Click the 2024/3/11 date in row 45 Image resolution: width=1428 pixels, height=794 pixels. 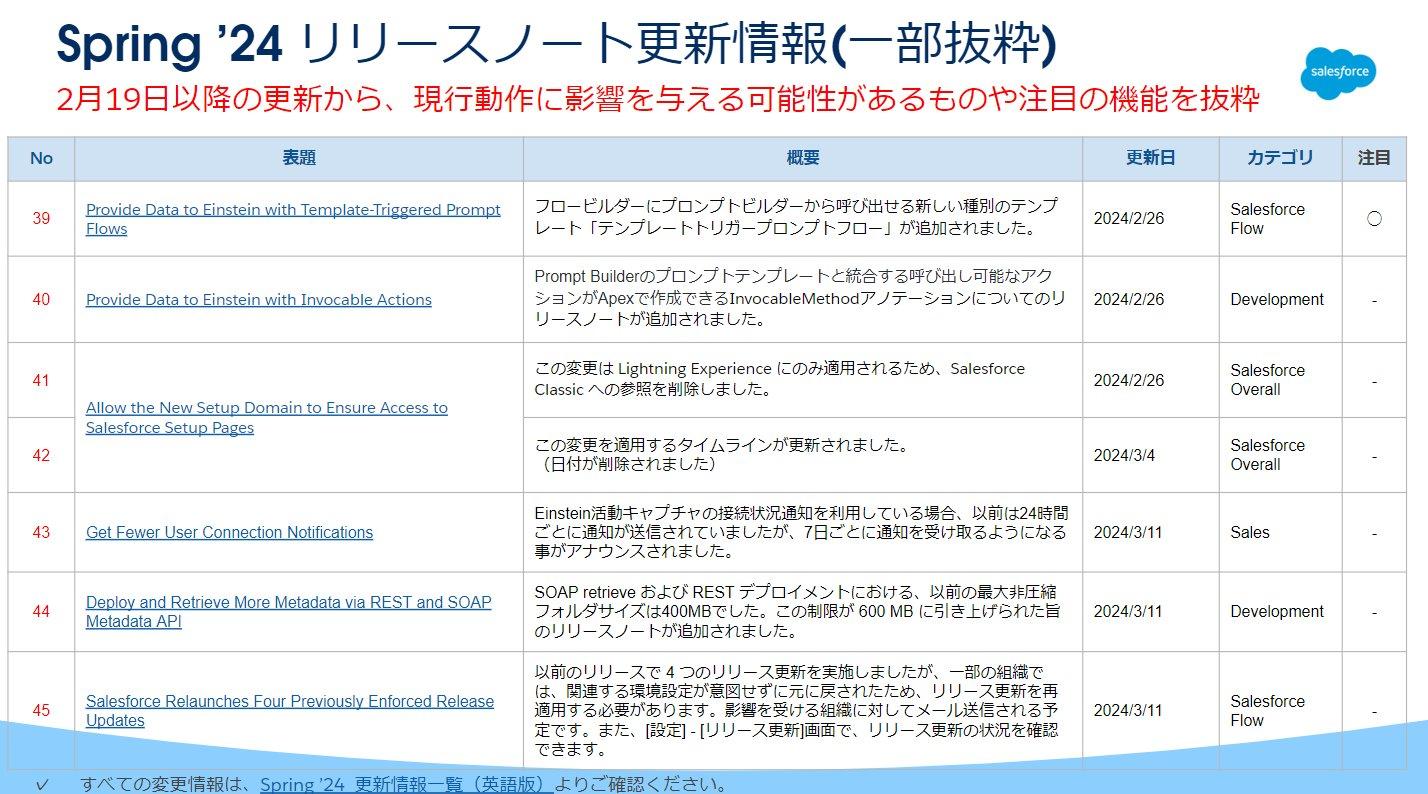(x=1128, y=711)
